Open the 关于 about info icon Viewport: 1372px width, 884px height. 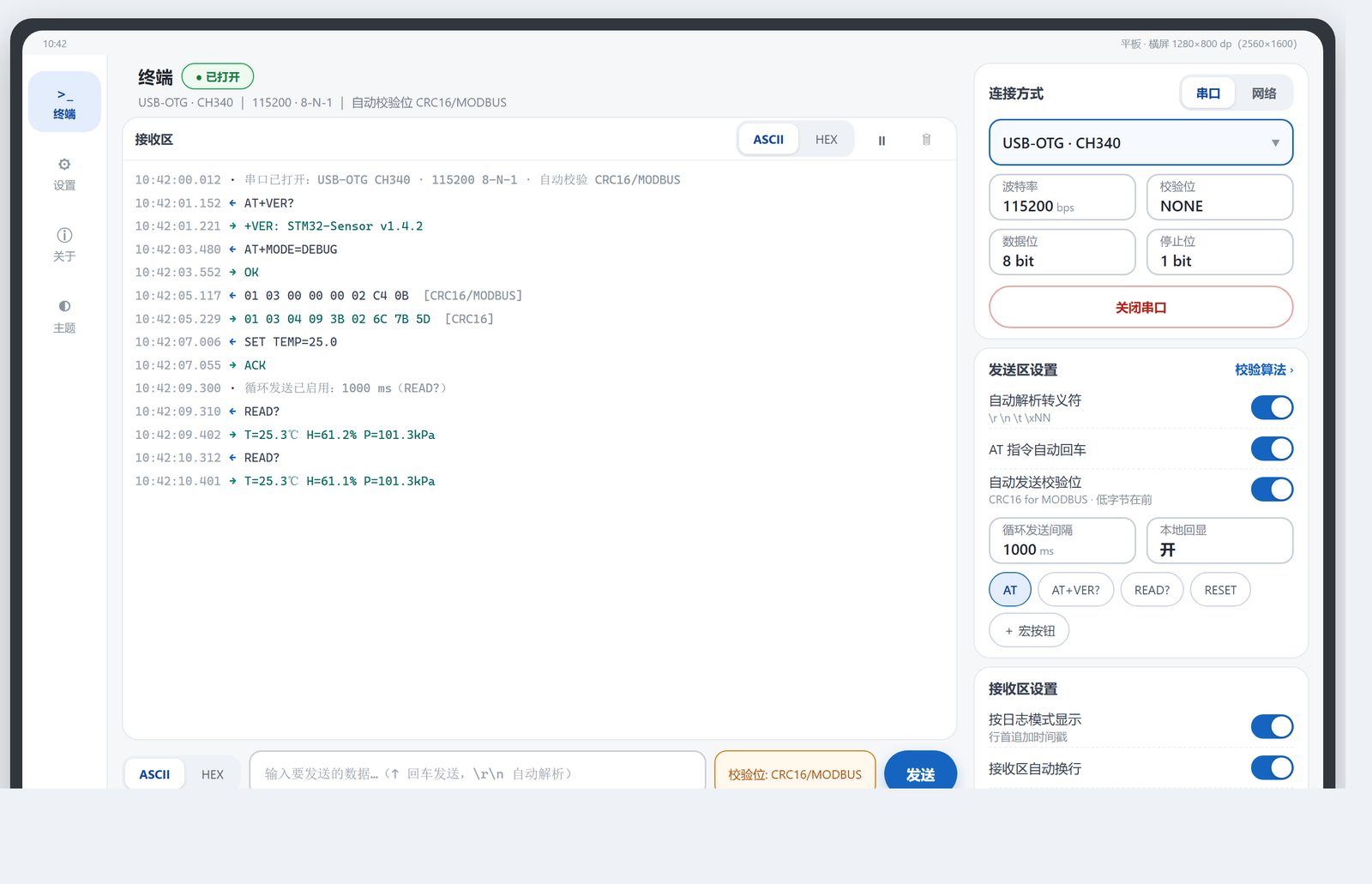[64, 244]
